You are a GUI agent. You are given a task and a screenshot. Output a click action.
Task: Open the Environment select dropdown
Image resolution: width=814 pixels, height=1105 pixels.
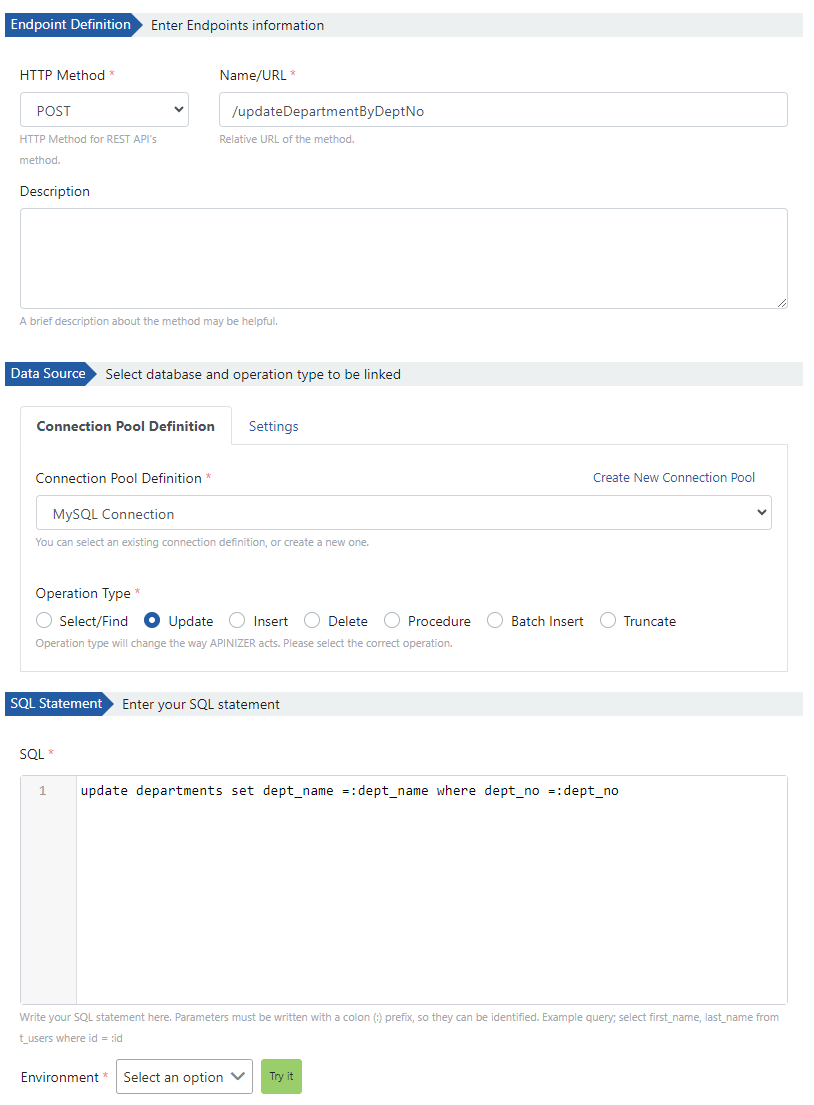[184, 1077]
